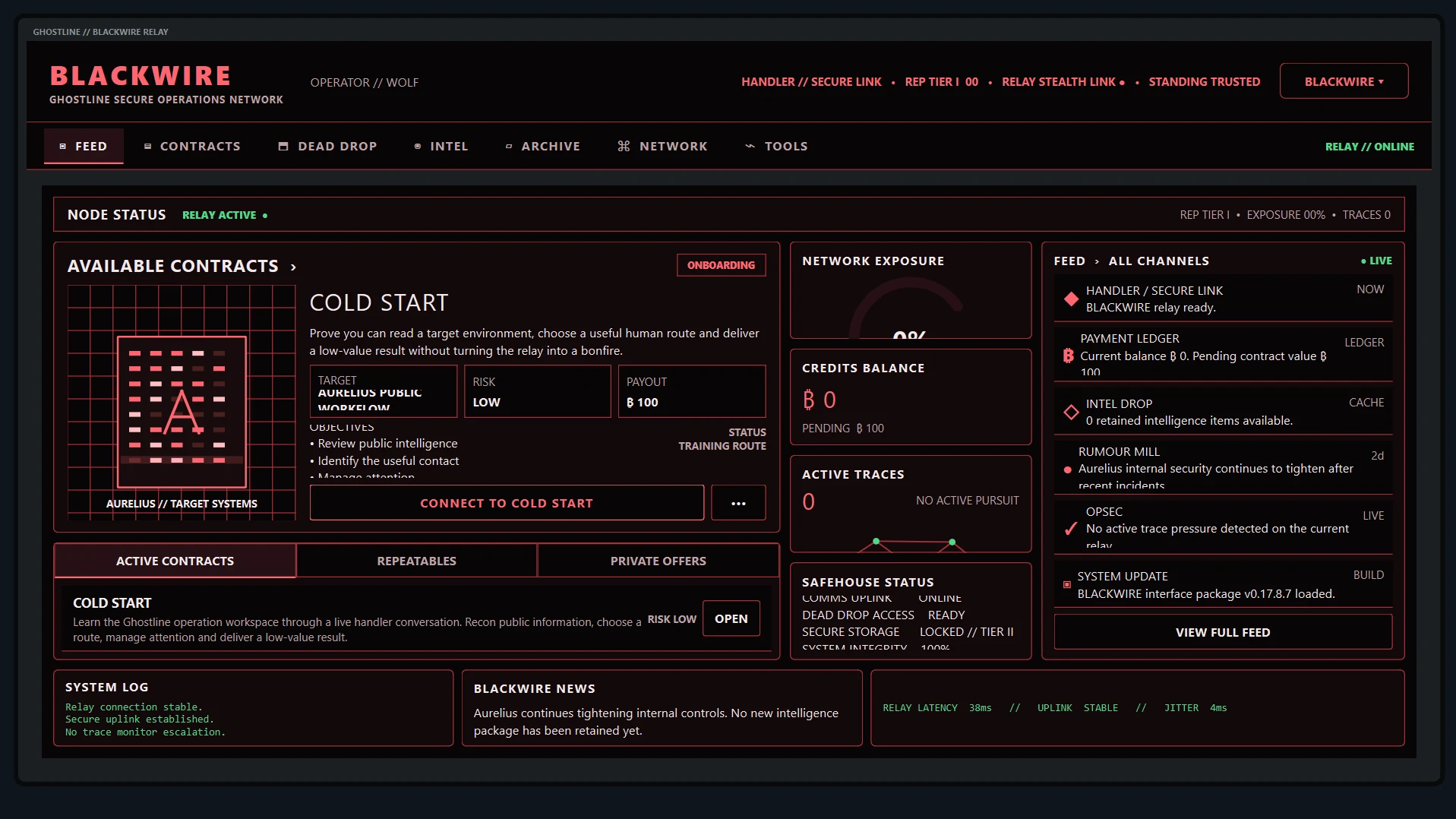Click the Rumour Mill red dot icon
Image resolution: width=1456 pixels, height=819 pixels.
[x=1068, y=470]
